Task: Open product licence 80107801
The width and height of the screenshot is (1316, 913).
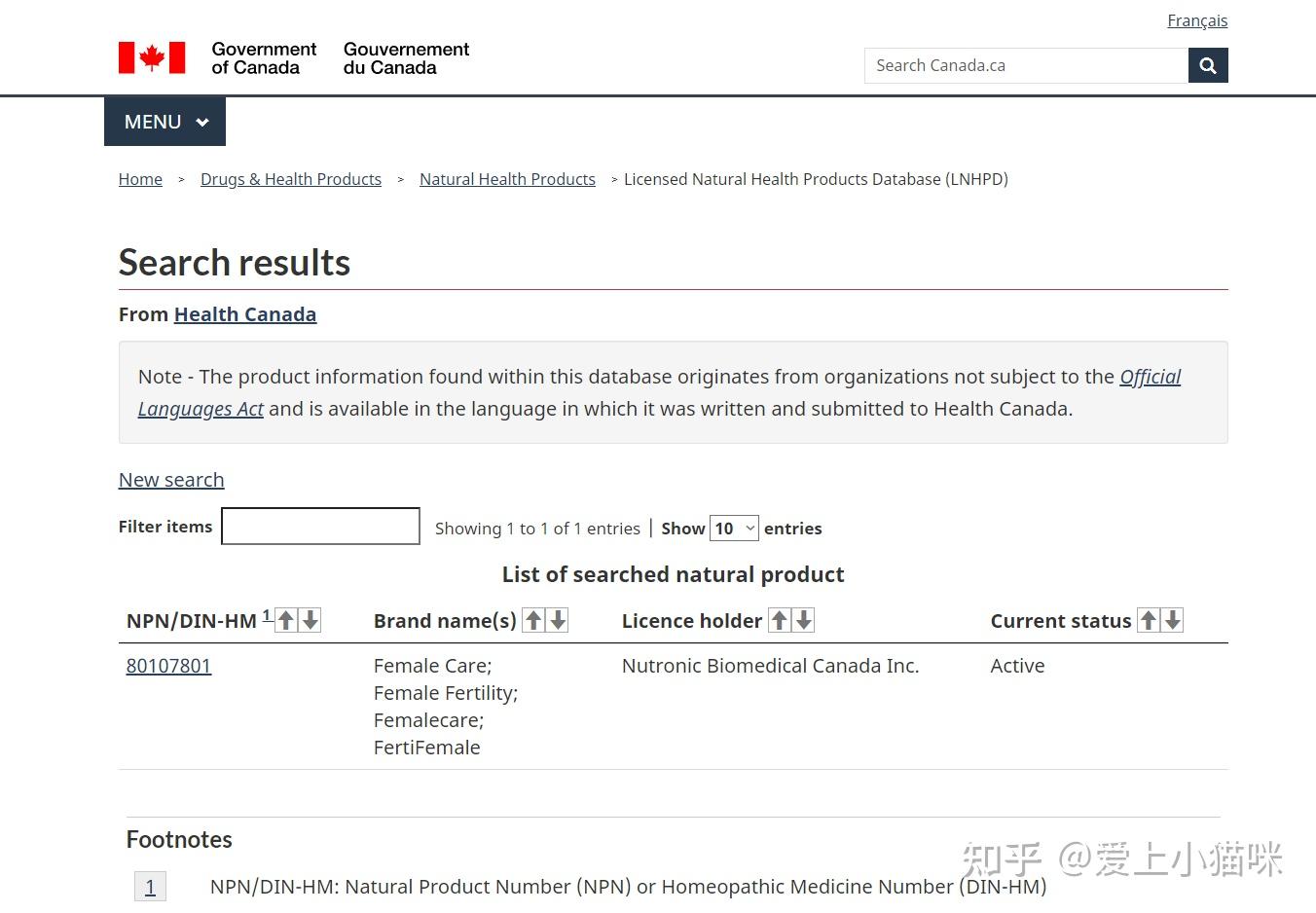Action: (x=168, y=666)
